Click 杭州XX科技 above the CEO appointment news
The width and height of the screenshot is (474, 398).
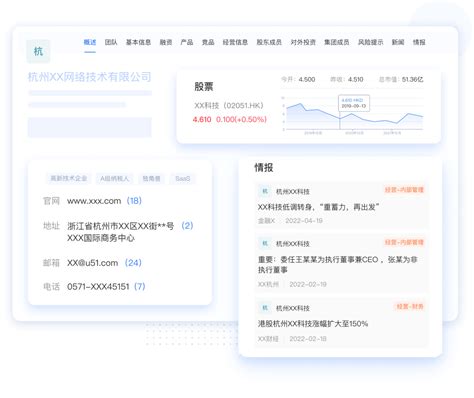coord(293,244)
